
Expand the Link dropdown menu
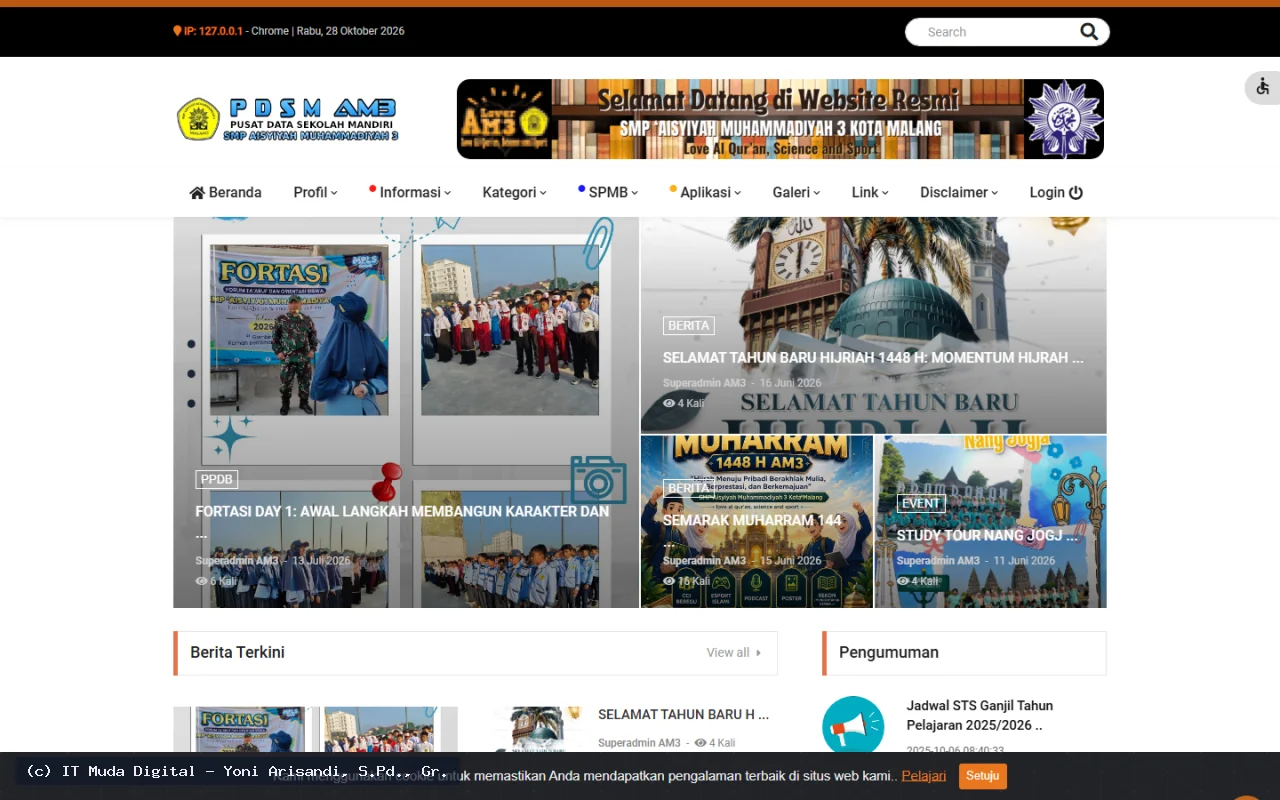pyautogui.click(x=870, y=192)
